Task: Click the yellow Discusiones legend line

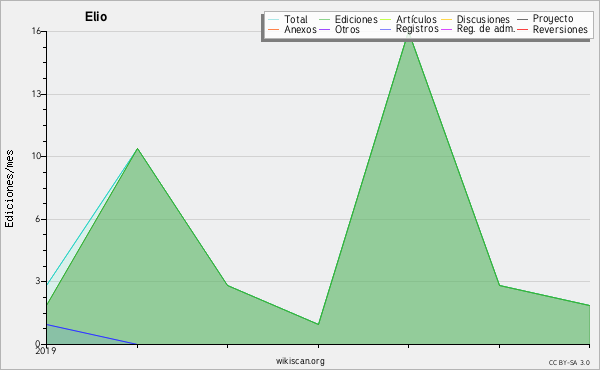Action: (447, 19)
